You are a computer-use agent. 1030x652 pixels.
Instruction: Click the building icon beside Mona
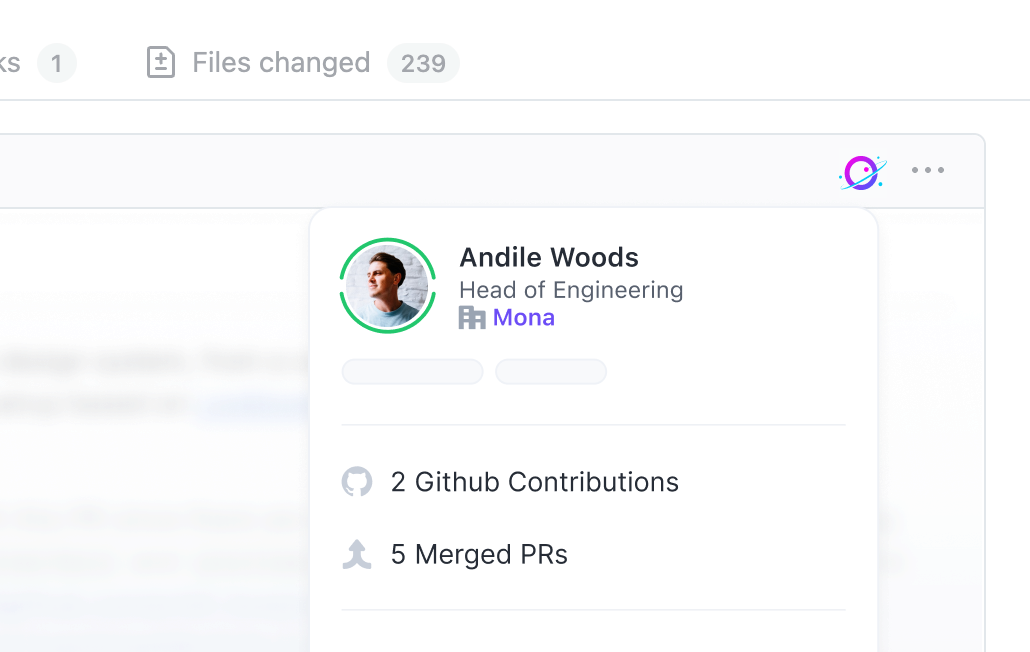[x=472, y=318]
